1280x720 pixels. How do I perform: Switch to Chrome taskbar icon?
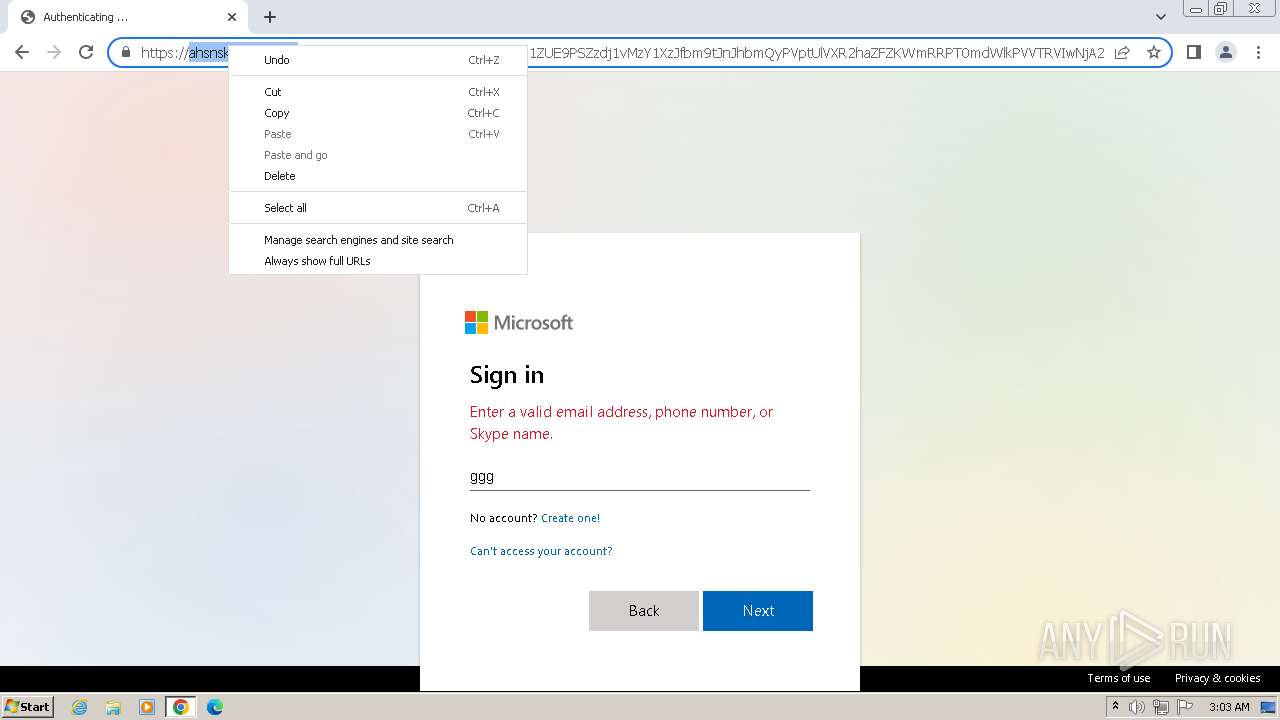coord(181,707)
